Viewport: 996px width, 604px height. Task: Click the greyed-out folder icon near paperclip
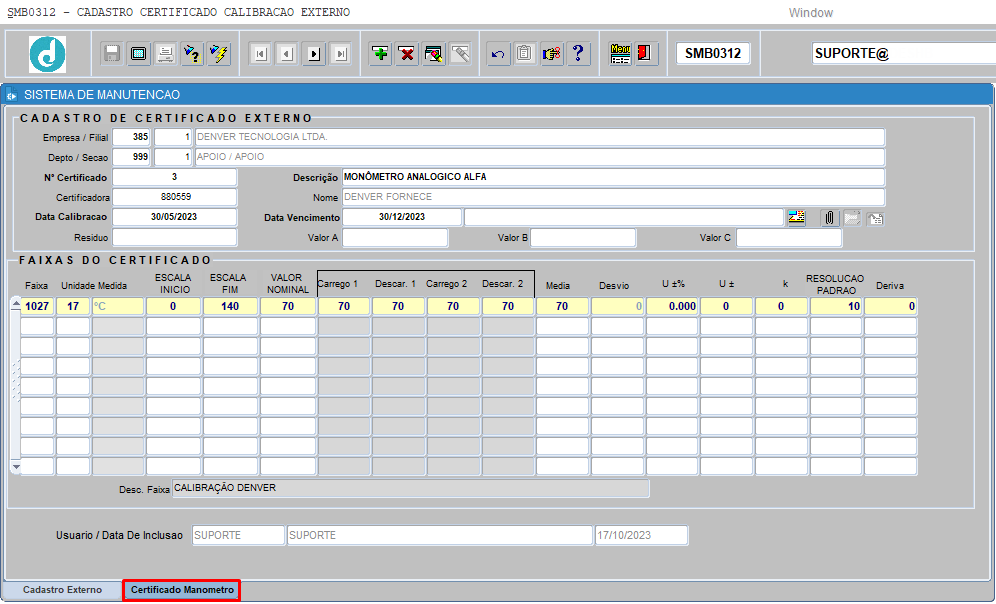[x=852, y=218]
